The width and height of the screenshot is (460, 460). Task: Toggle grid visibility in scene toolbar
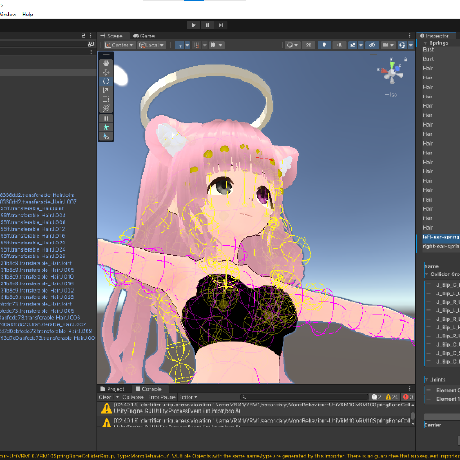[180, 45]
